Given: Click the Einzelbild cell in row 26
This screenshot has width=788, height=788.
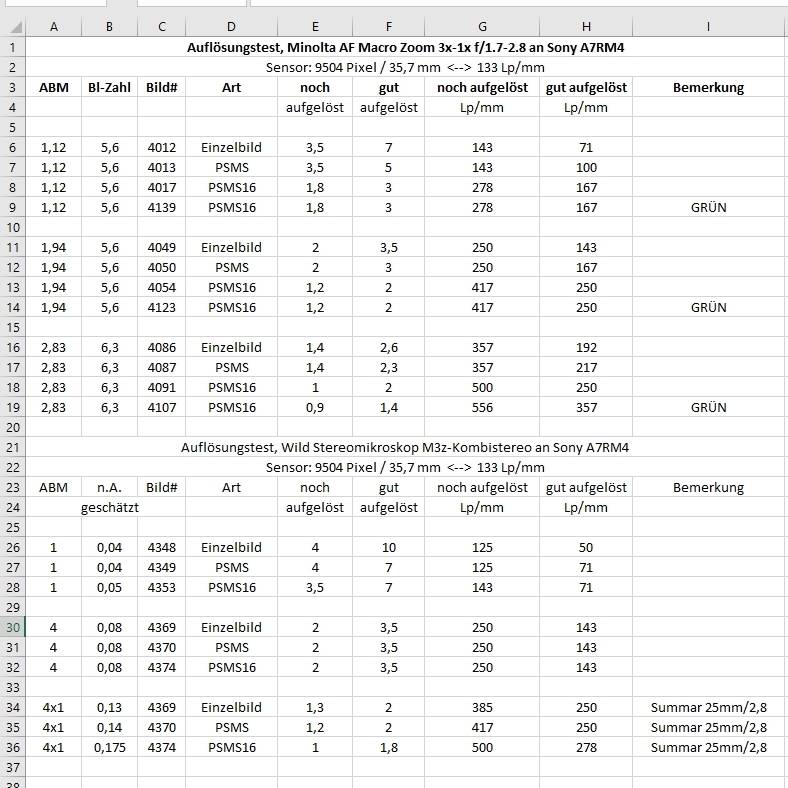Looking at the screenshot, I should [231, 547].
